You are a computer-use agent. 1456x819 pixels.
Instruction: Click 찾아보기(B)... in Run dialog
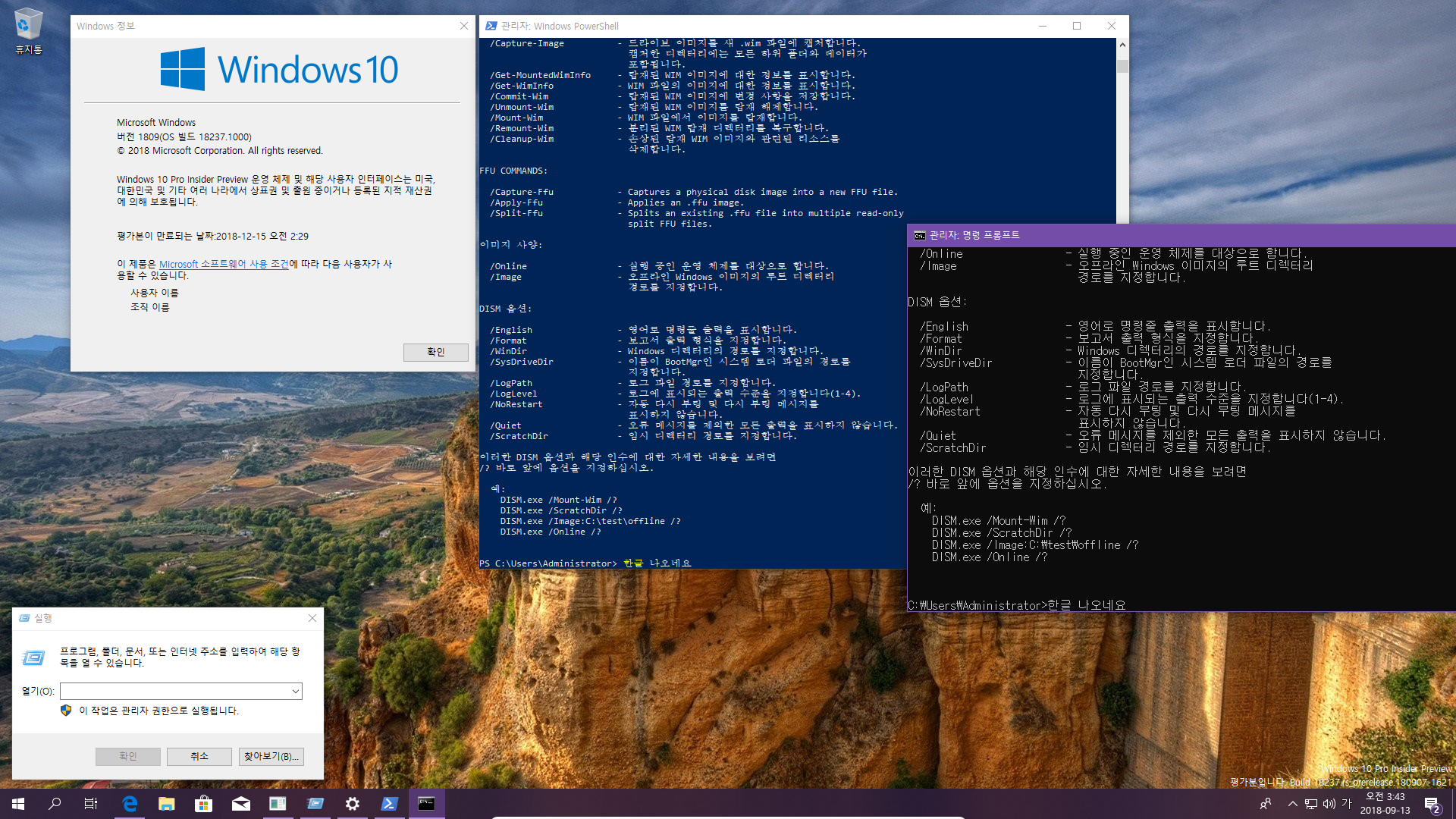click(271, 756)
